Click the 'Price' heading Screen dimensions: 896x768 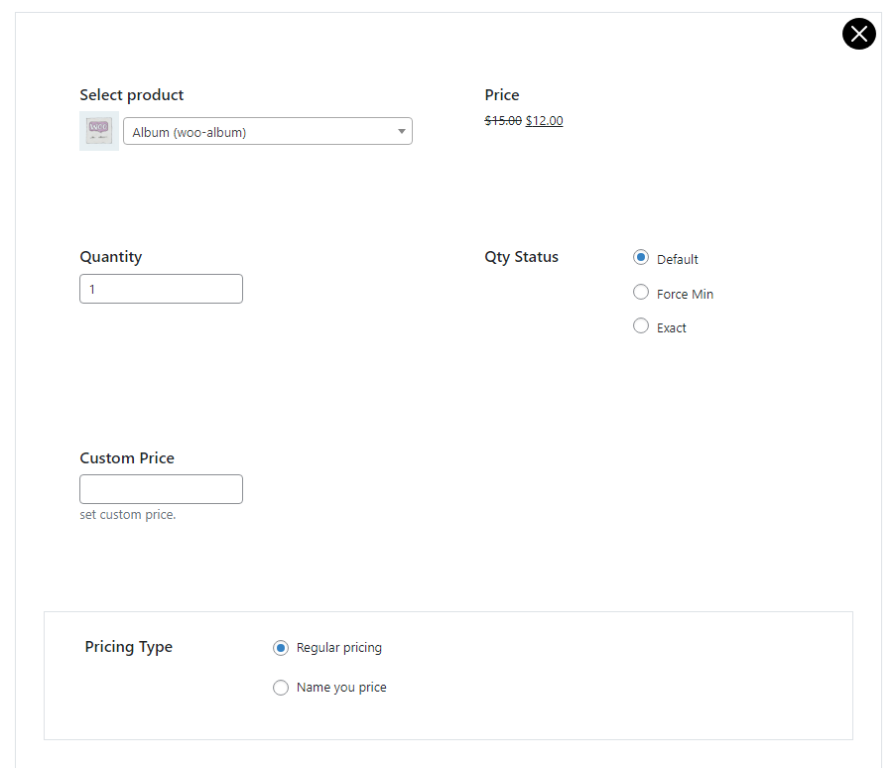click(x=502, y=95)
